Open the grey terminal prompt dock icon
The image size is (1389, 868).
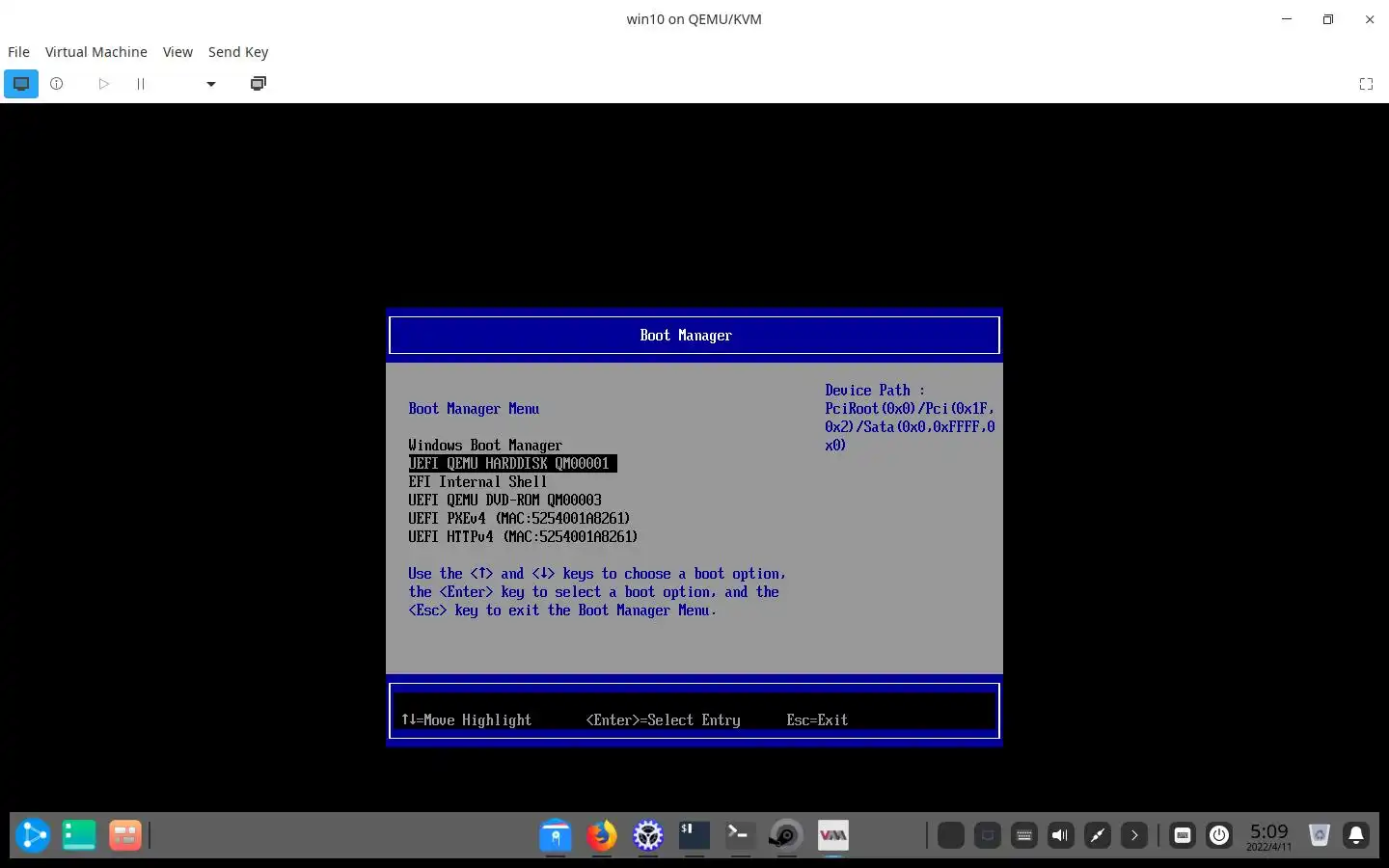[741, 835]
